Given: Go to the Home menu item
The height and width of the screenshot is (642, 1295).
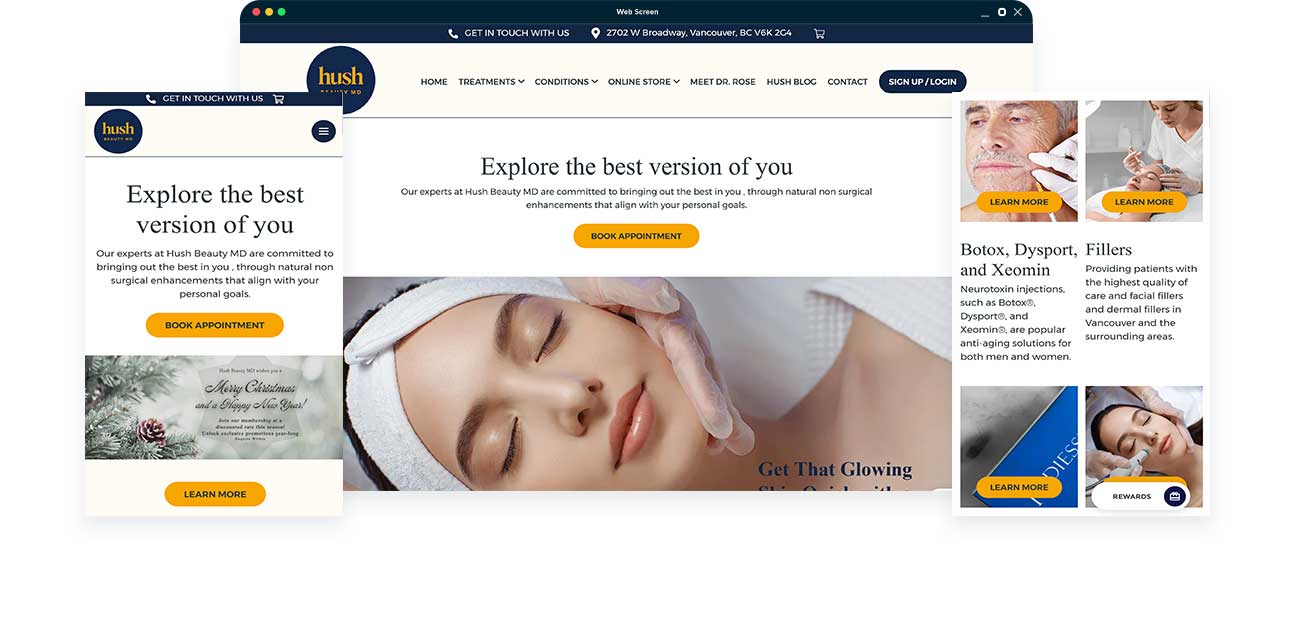Looking at the screenshot, I should click(434, 82).
